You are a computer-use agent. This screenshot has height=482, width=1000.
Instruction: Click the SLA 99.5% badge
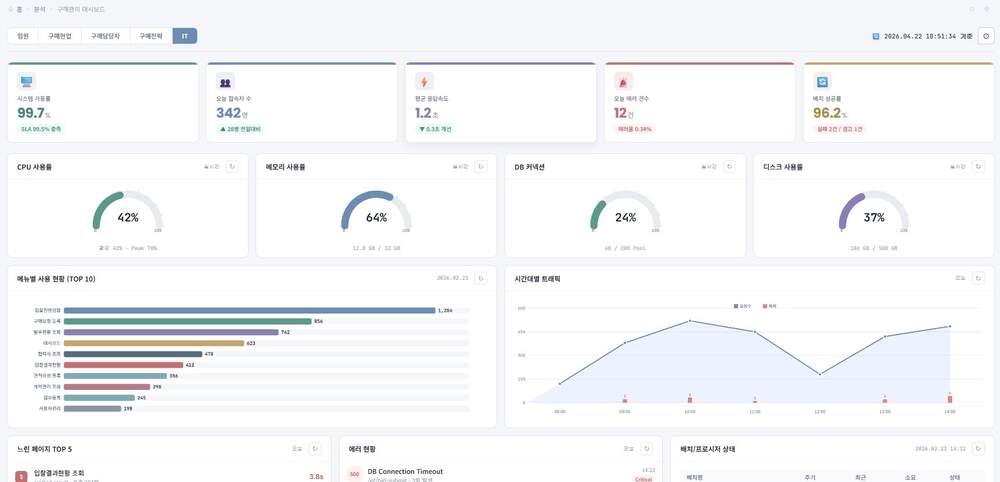point(42,129)
